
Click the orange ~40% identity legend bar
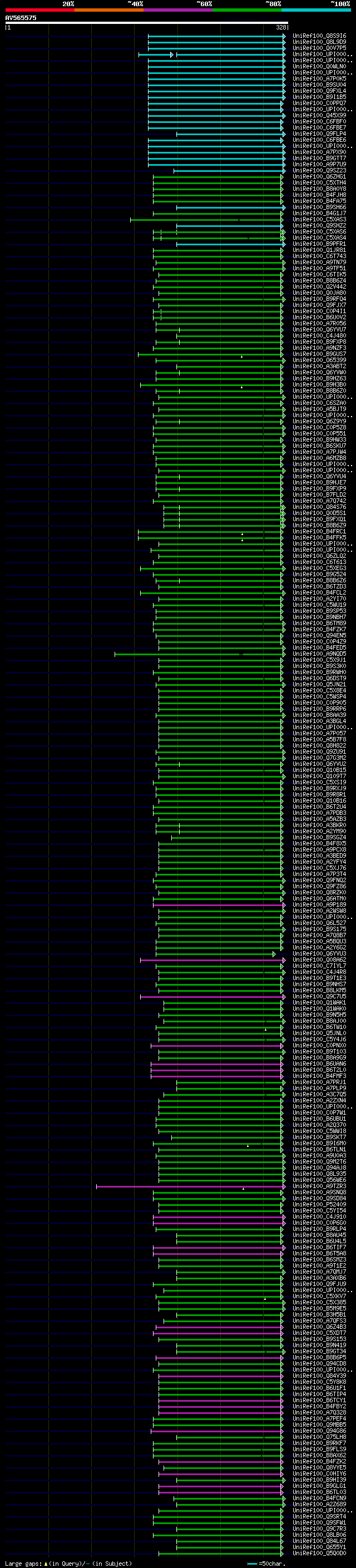(x=109, y=10)
